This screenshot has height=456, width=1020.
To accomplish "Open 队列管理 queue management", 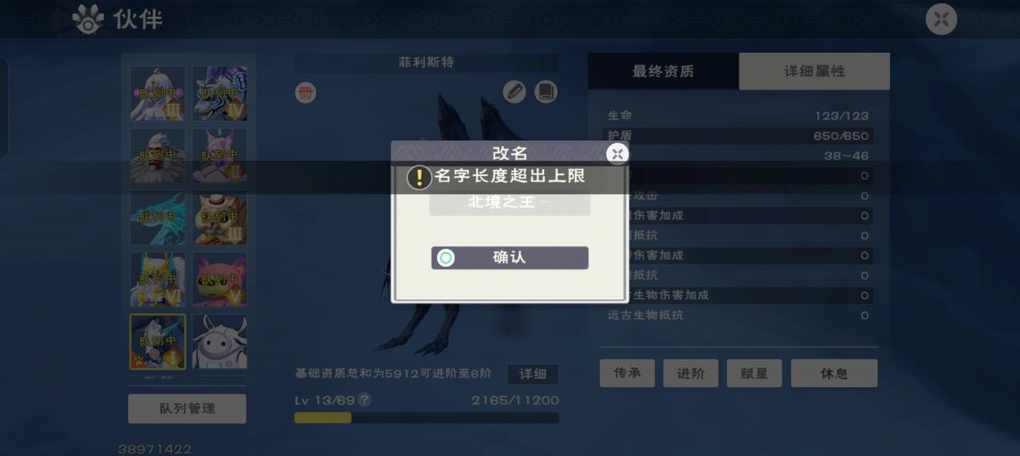I will click(187, 409).
